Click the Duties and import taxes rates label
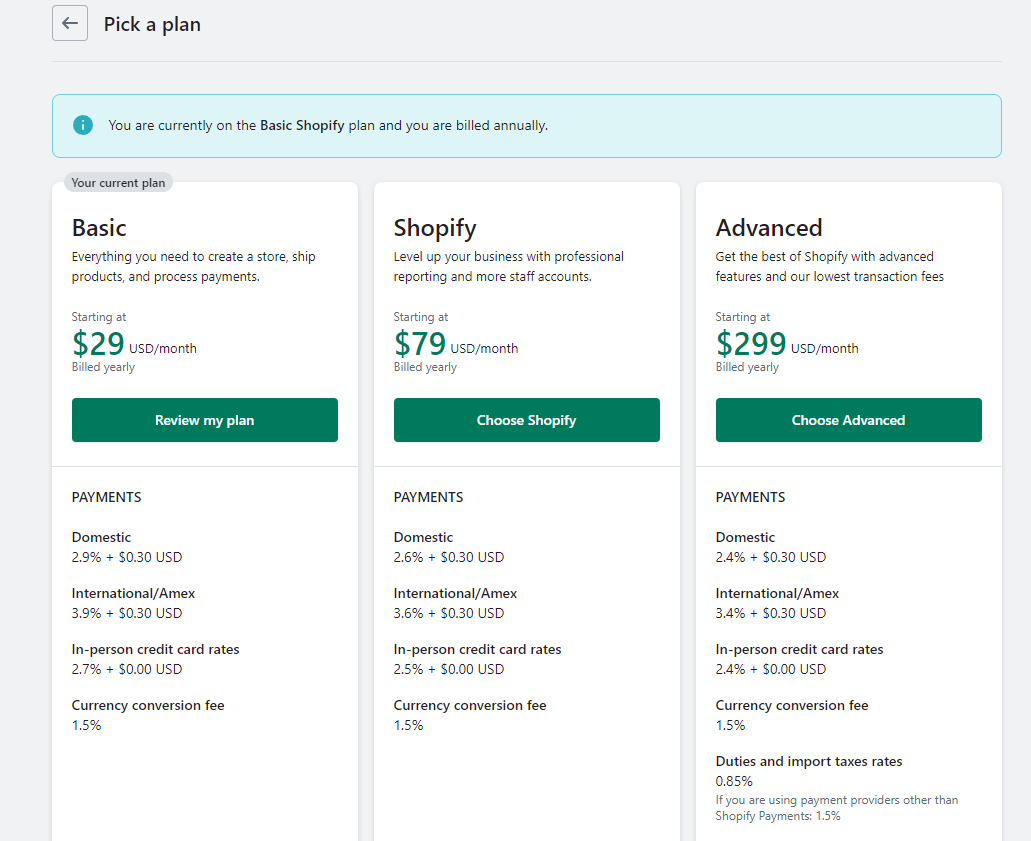Viewport: 1031px width, 841px height. (x=809, y=761)
